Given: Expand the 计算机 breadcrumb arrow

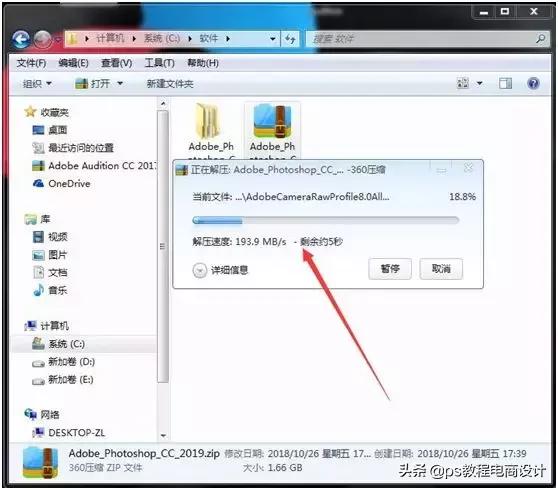Looking at the screenshot, I should pos(134,38).
